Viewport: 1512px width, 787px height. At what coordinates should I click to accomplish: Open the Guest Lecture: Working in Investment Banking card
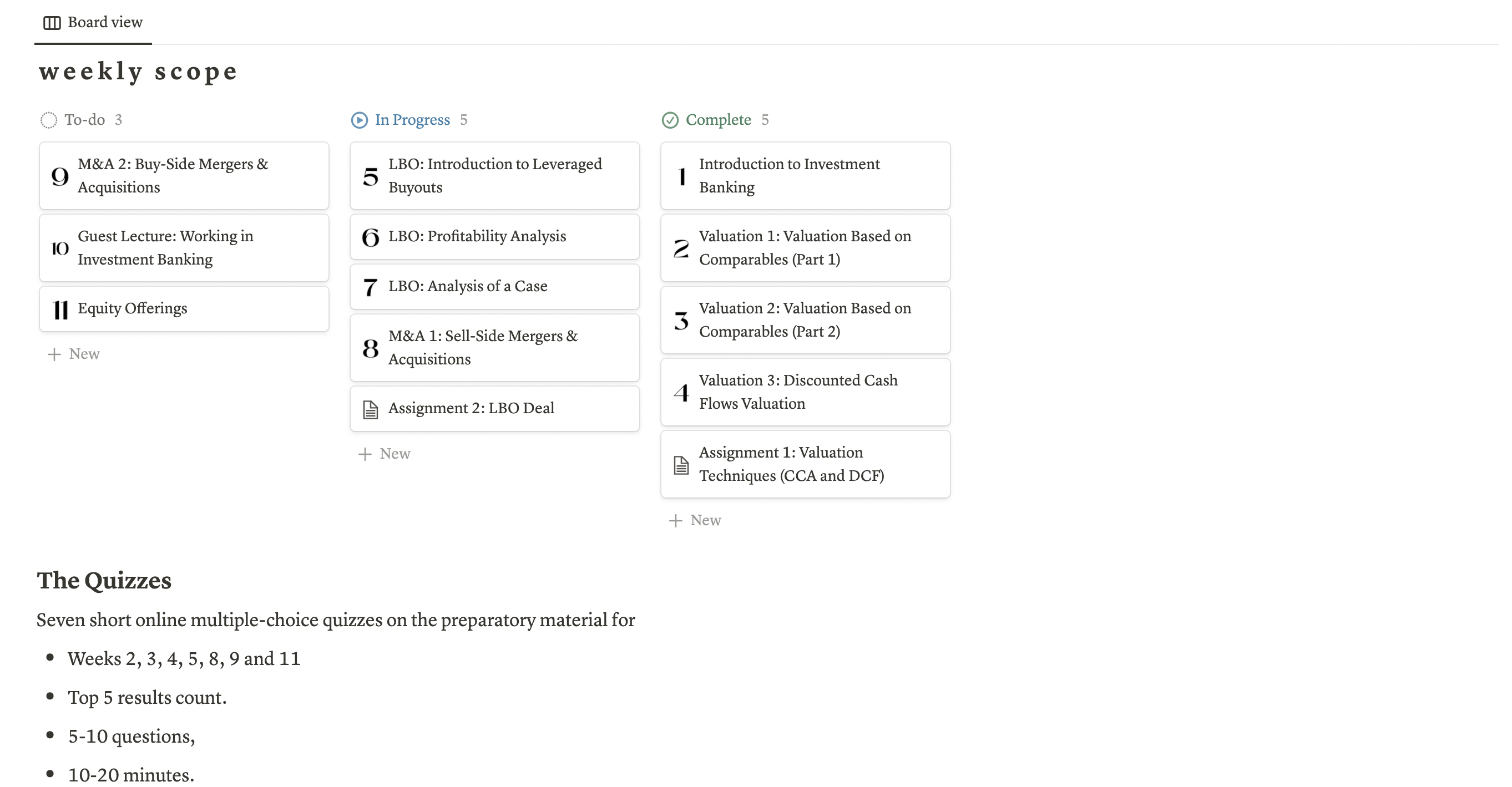(x=183, y=248)
